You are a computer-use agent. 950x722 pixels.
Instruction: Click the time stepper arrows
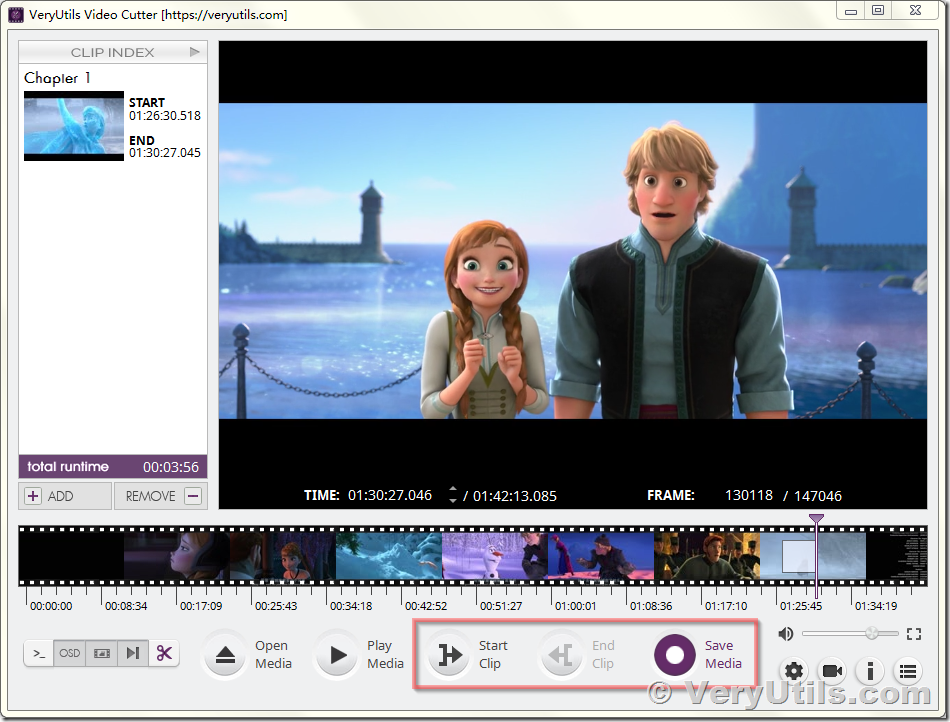tap(452, 495)
